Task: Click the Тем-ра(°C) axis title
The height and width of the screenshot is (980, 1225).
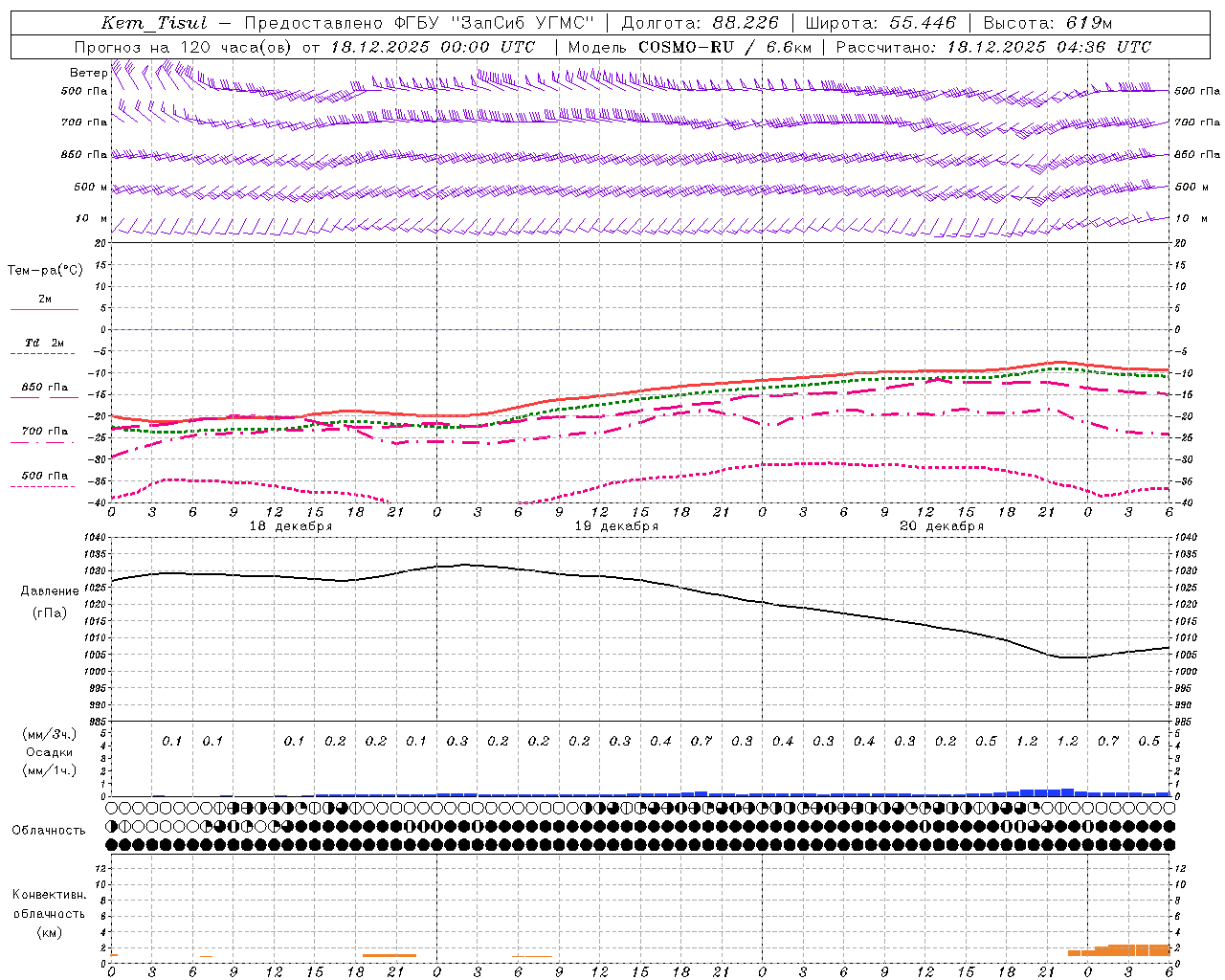Action: pos(45,271)
